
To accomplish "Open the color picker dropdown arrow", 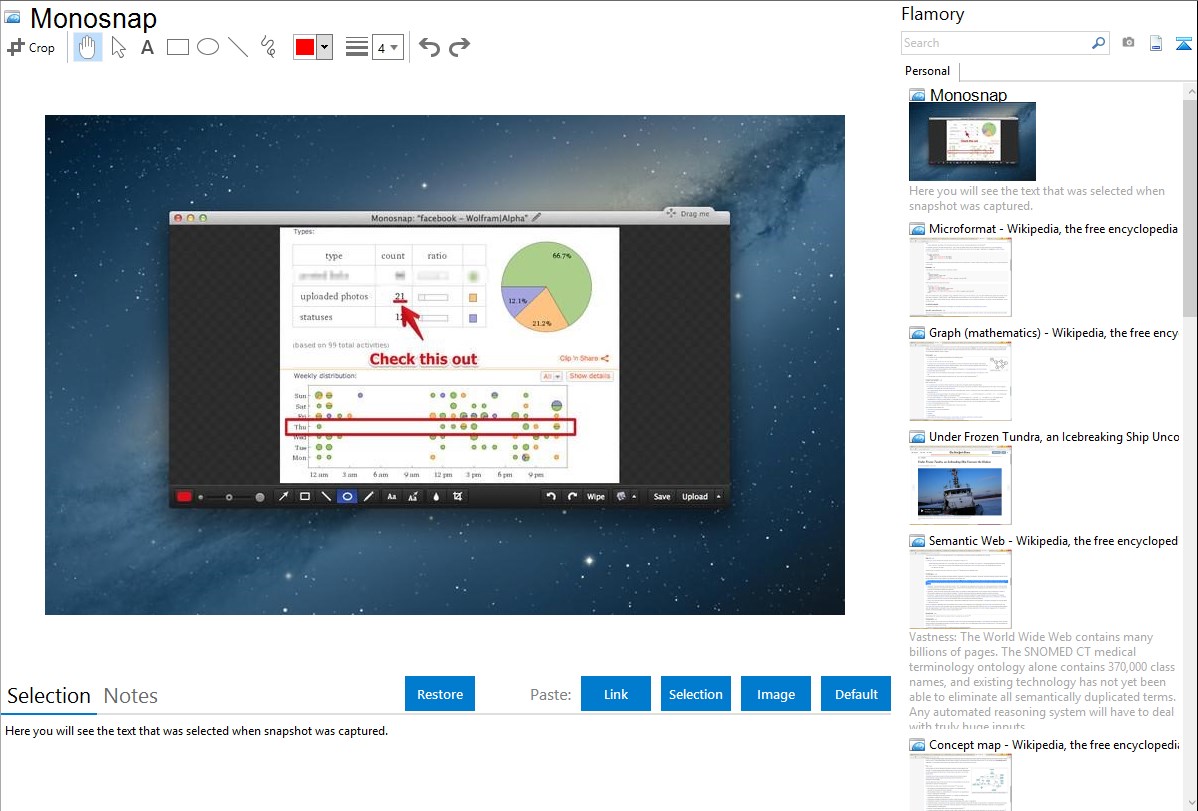I will pyautogui.click(x=325, y=47).
